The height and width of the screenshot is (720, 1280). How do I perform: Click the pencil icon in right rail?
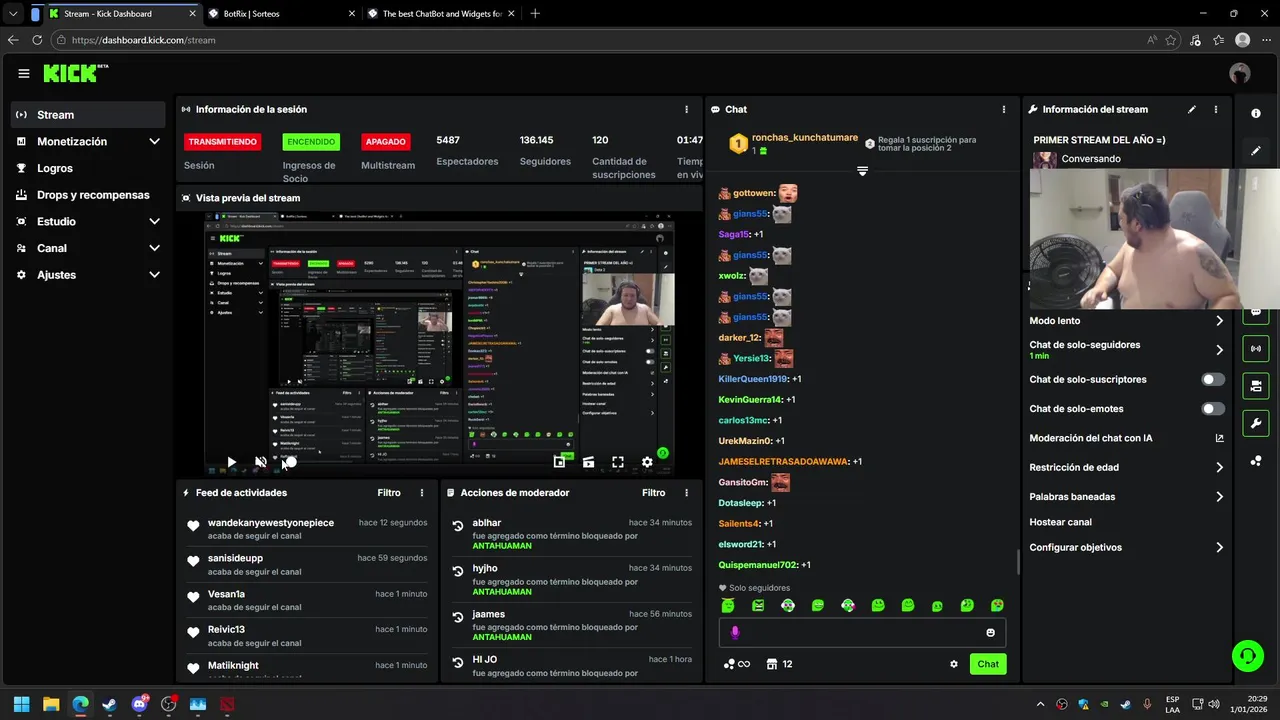point(1256,151)
